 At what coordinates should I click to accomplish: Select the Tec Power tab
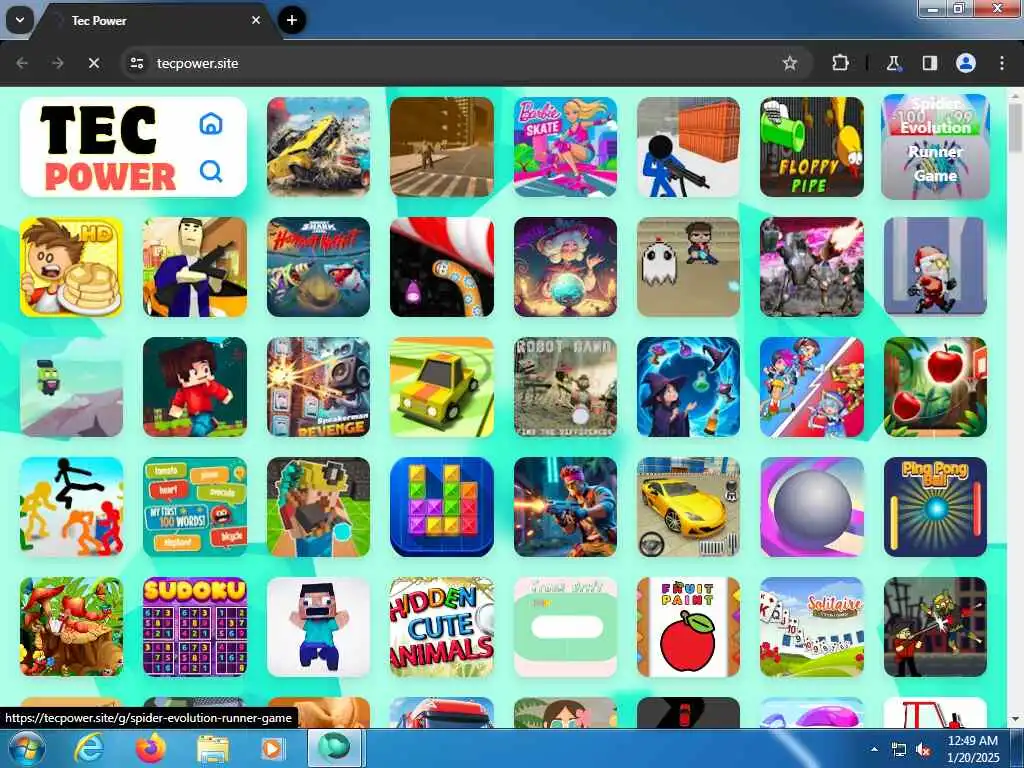point(157,21)
